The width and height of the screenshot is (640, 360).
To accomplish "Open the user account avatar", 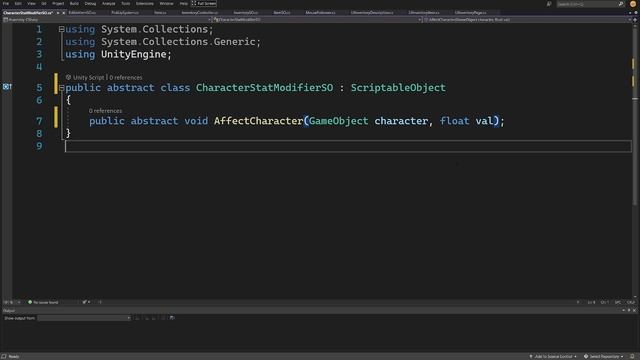I will (x=633, y=4).
